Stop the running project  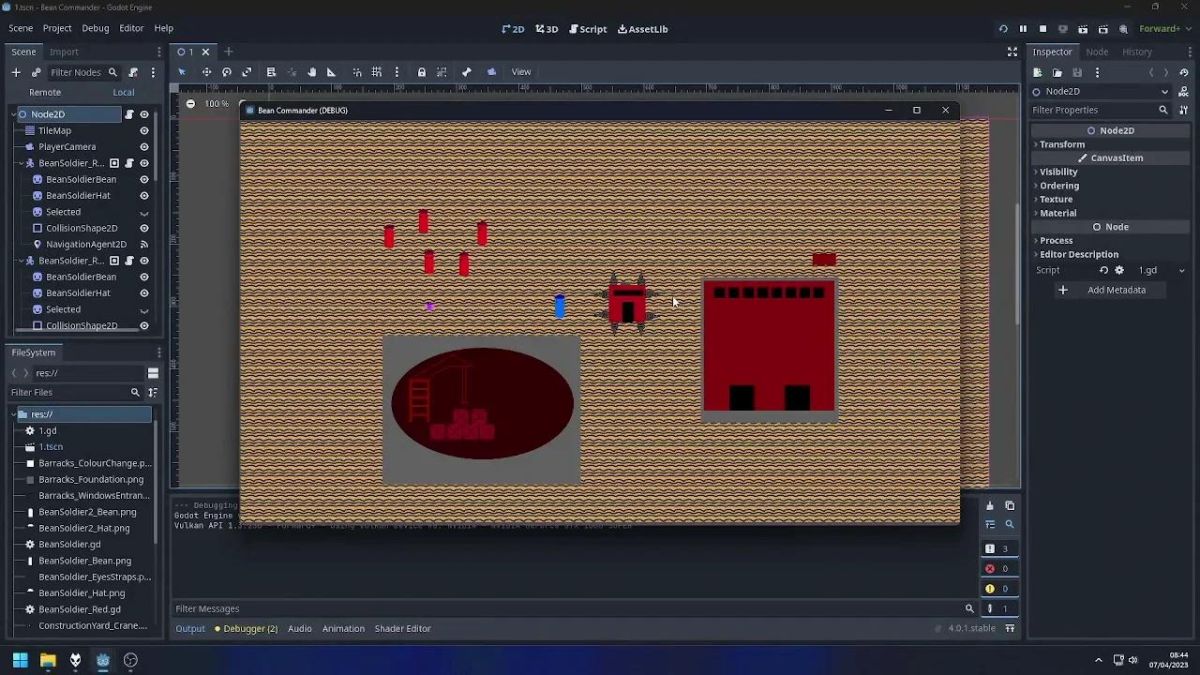1043,29
